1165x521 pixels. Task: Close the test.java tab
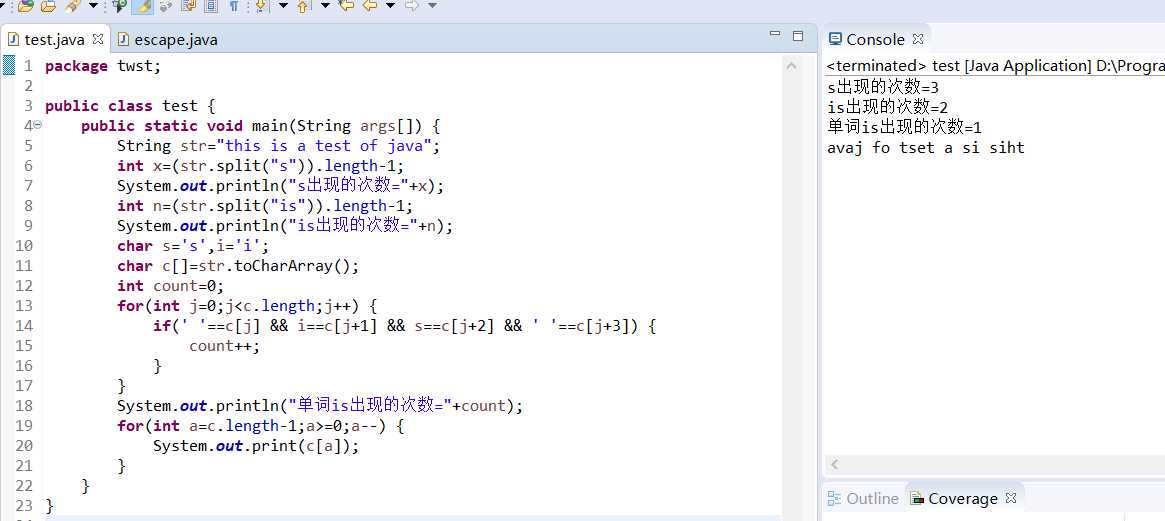point(97,39)
